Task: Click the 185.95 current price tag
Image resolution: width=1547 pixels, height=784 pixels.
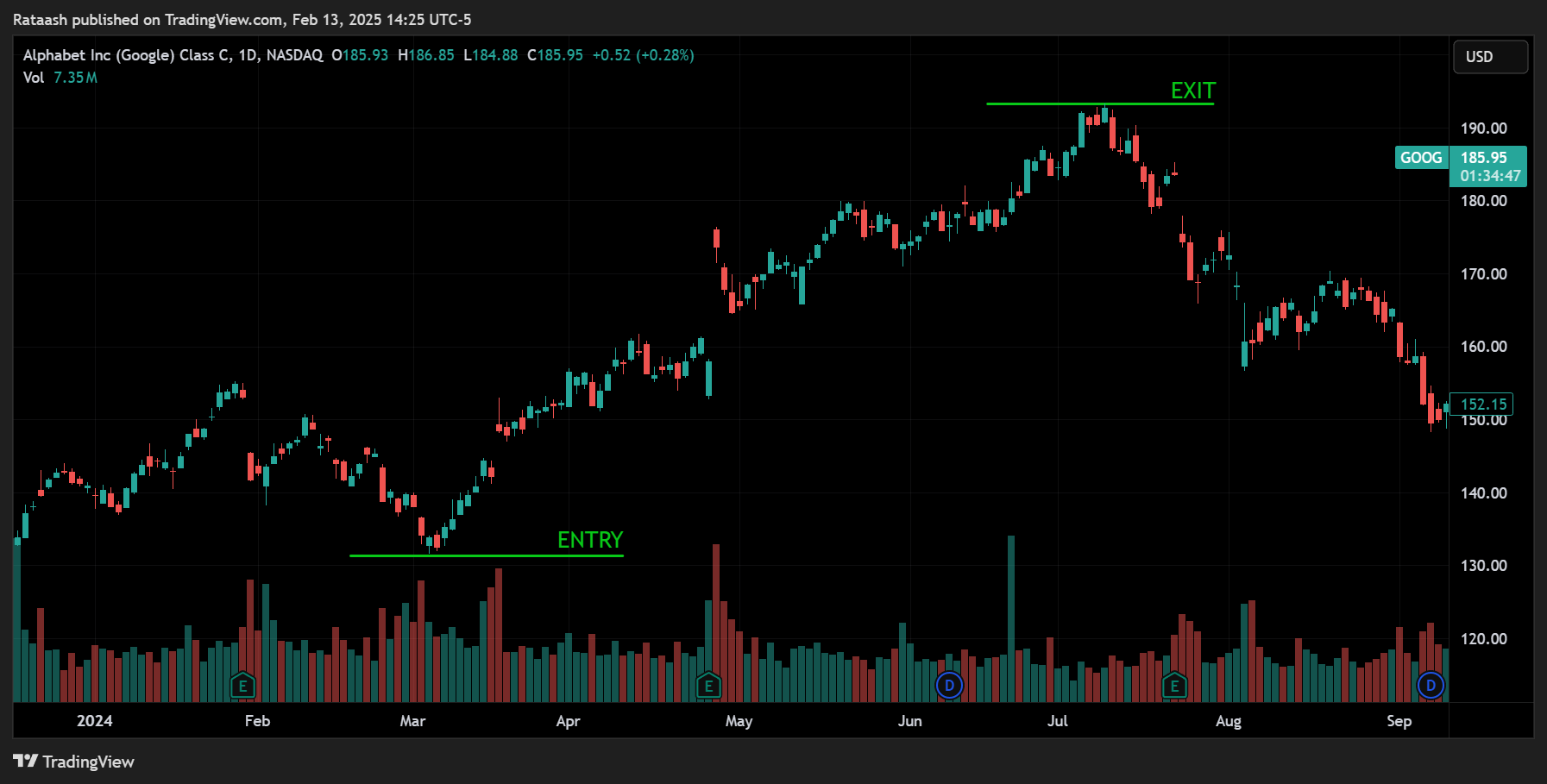Action: (1488, 166)
